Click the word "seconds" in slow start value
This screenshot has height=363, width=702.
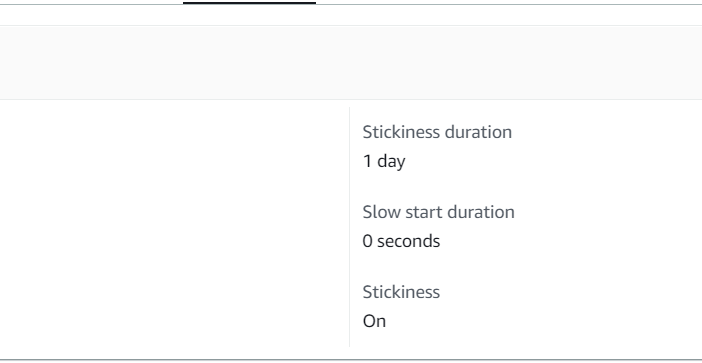coord(408,241)
